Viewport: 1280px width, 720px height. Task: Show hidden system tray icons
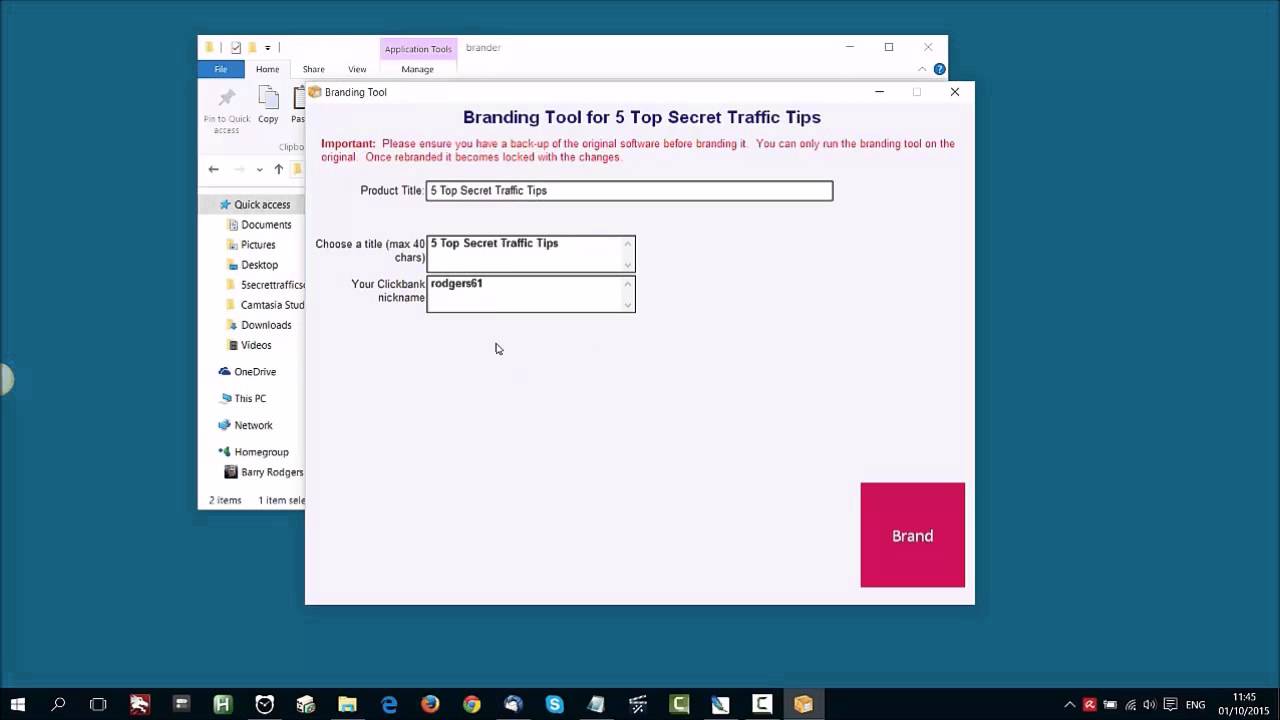click(x=1069, y=704)
